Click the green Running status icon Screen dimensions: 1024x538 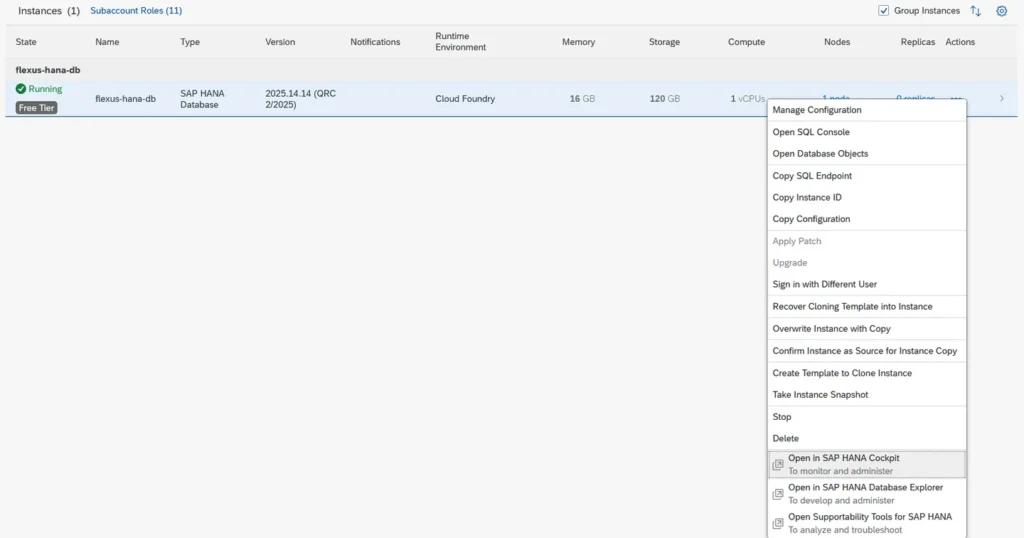tap(21, 89)
